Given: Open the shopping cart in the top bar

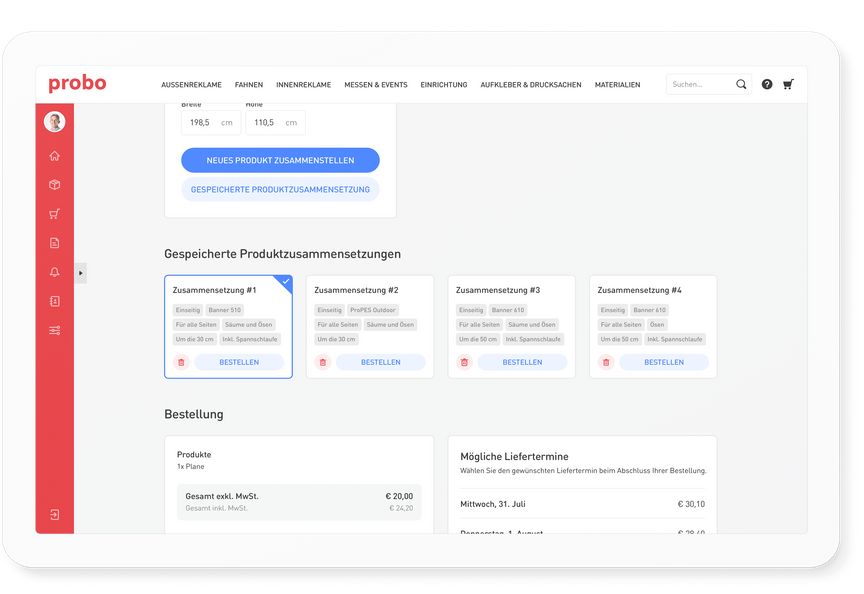Looking at the screenshot, I should pyautogui.click(x=788, y=84).
